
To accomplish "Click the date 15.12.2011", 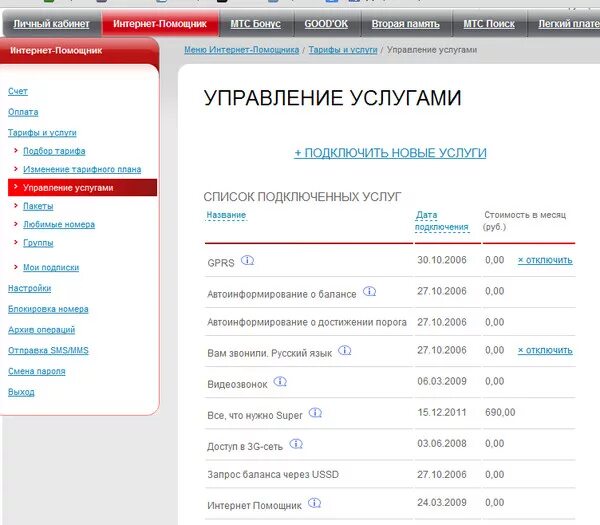I will (442, 412).
